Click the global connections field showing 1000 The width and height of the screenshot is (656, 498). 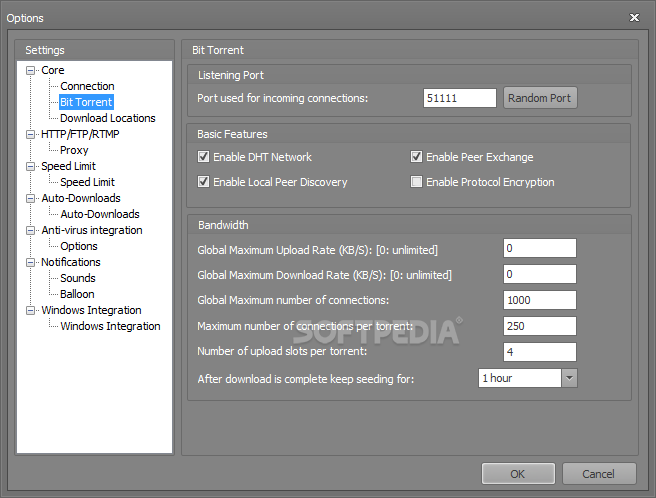539,300
